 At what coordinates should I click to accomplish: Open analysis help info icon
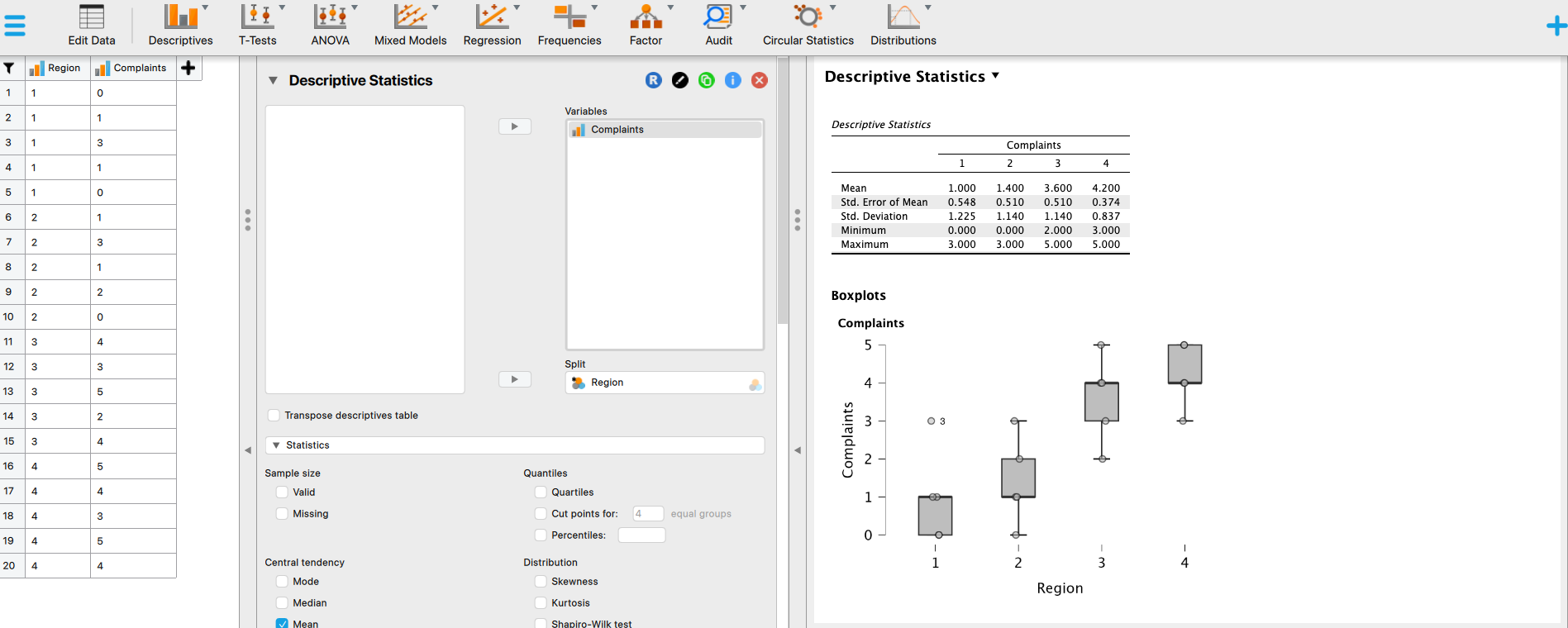(x=733, y=80)
